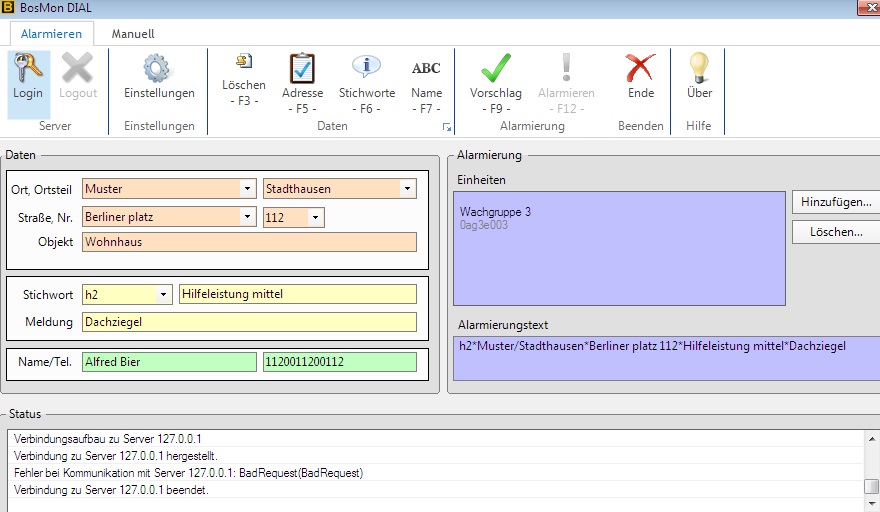Viewport: 880px width, 512px height.
Task: Expand the Stichwort dropdown showing h2
Action: [163, 294]
